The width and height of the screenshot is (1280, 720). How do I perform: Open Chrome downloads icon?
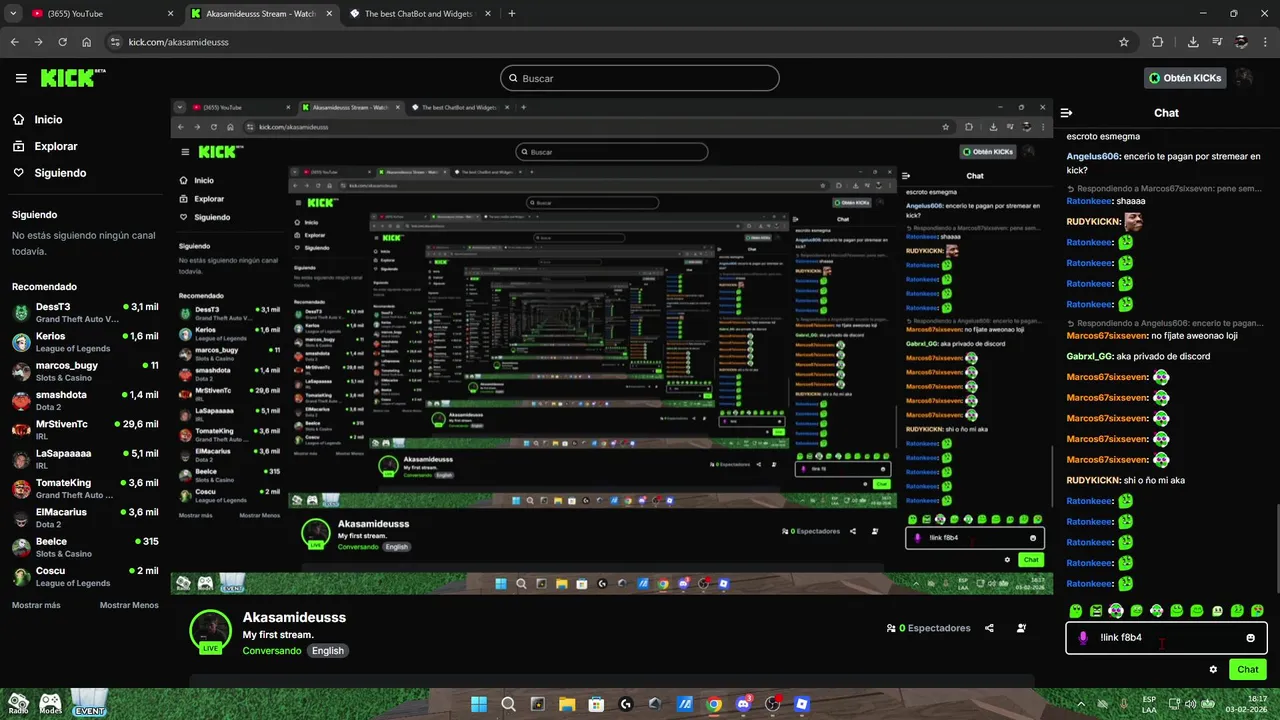click(1193, 42)
